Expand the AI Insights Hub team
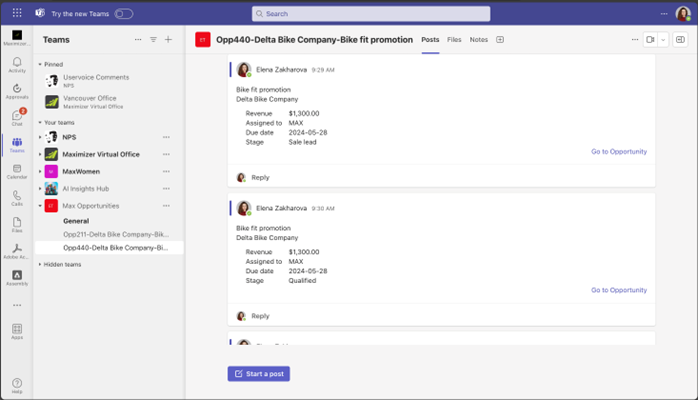698x400 pixels. pos(40,189)
